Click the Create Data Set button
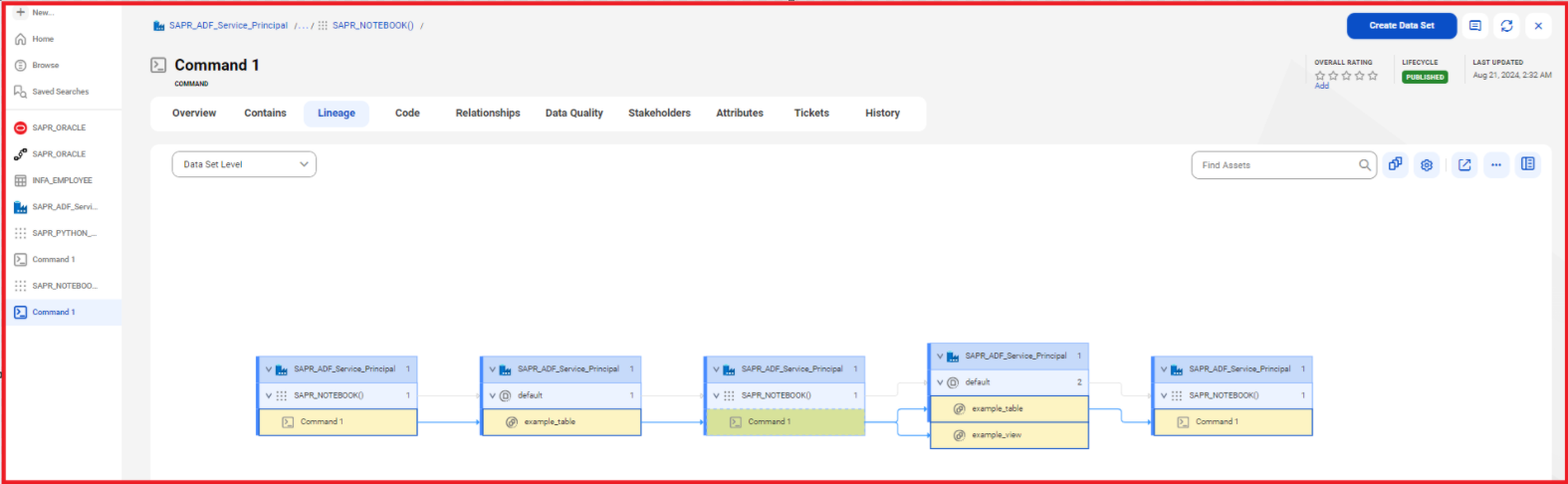This screenshot has height=484, width=1568. pos(1402,26)
